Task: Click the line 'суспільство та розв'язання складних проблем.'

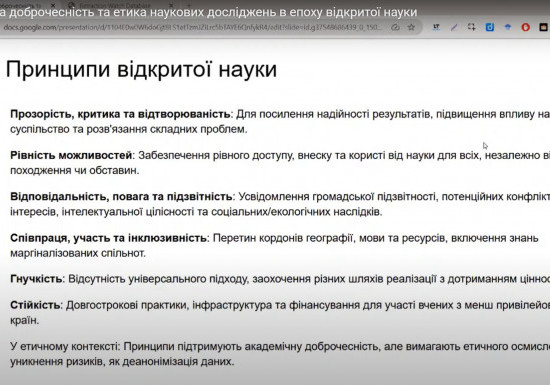Action: click(129, 129)
